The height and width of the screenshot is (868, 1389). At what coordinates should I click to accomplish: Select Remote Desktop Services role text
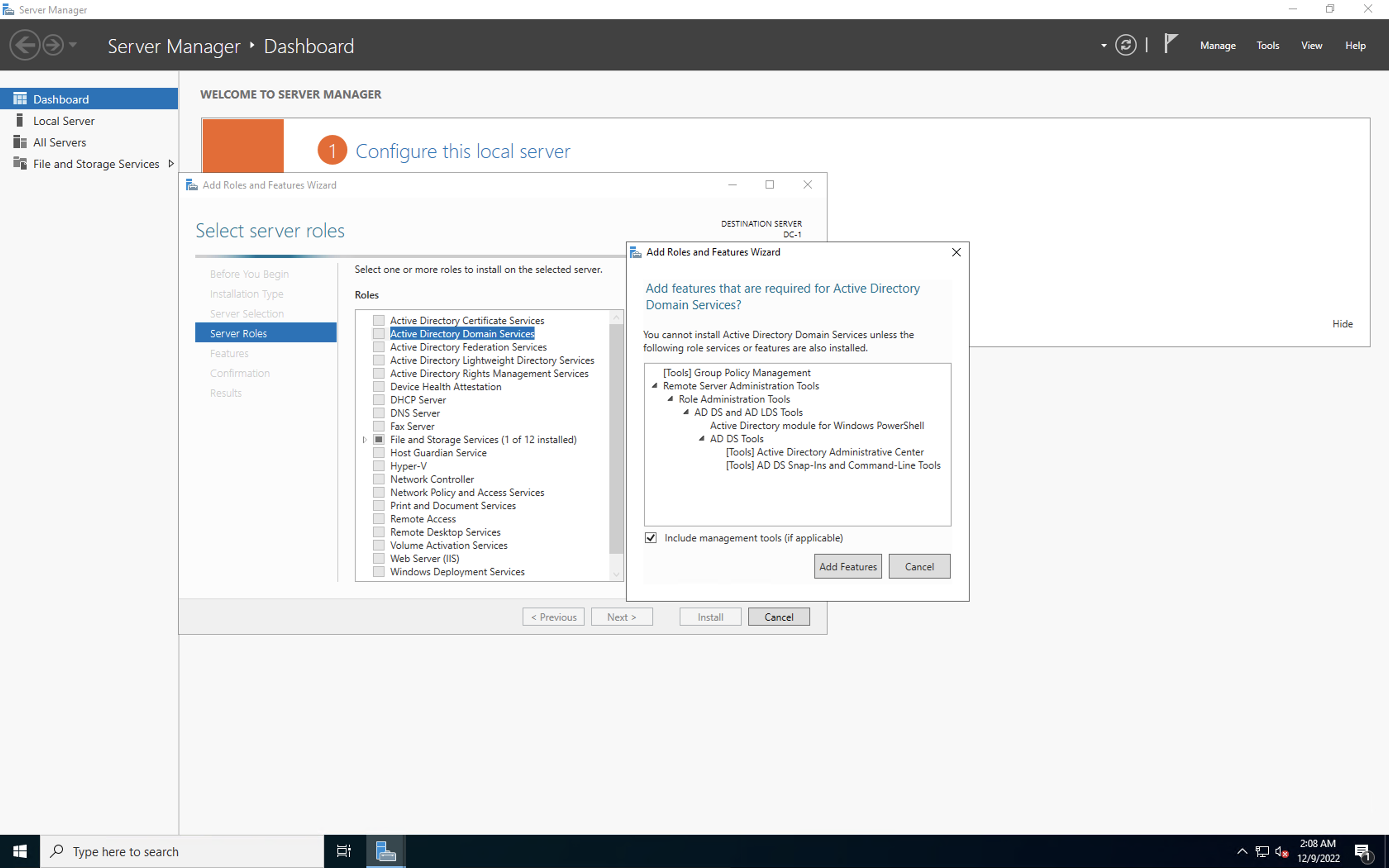pos(445,532)
